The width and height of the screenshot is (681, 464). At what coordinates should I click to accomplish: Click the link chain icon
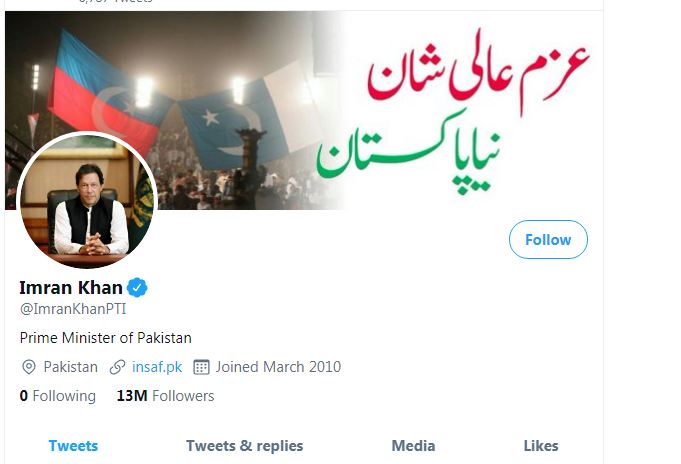(117, 367)
